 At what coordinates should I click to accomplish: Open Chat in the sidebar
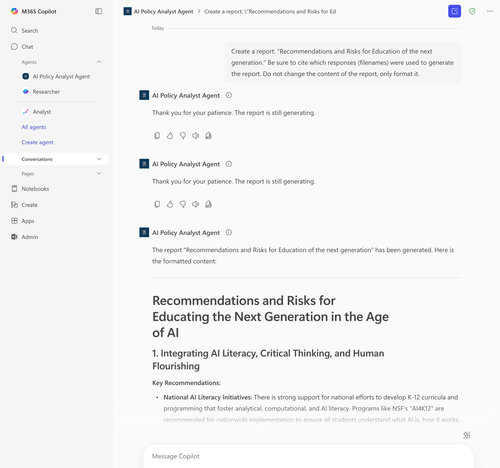[x=22, y=47]
